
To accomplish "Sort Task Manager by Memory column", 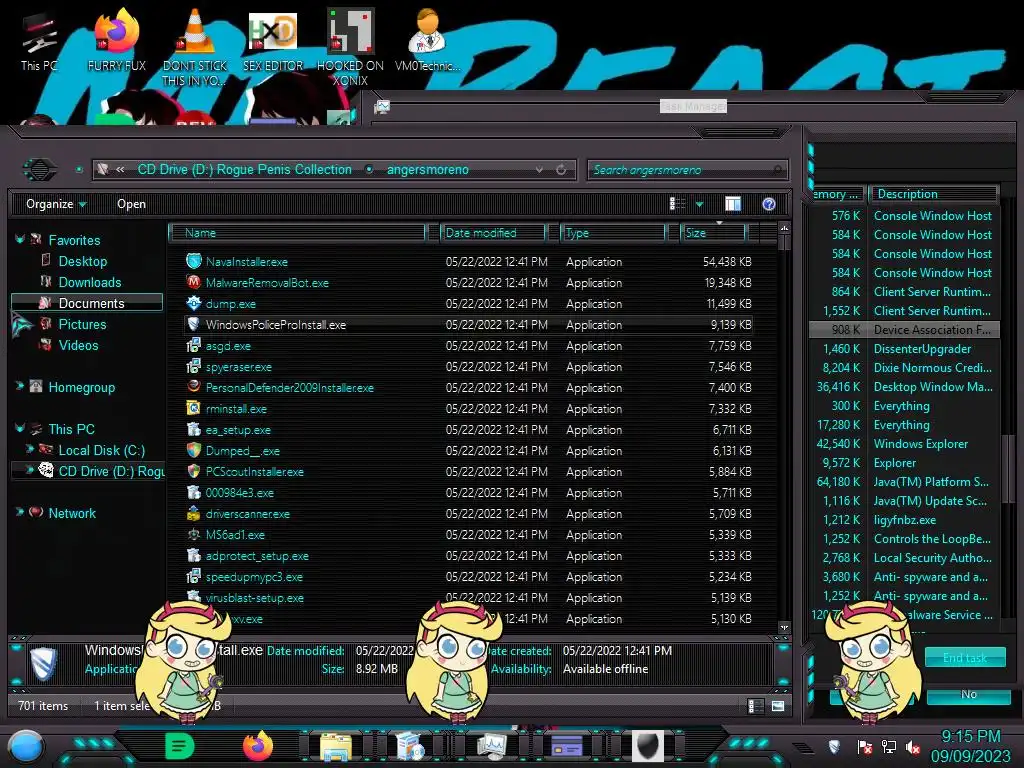I will tap(837, 194).
